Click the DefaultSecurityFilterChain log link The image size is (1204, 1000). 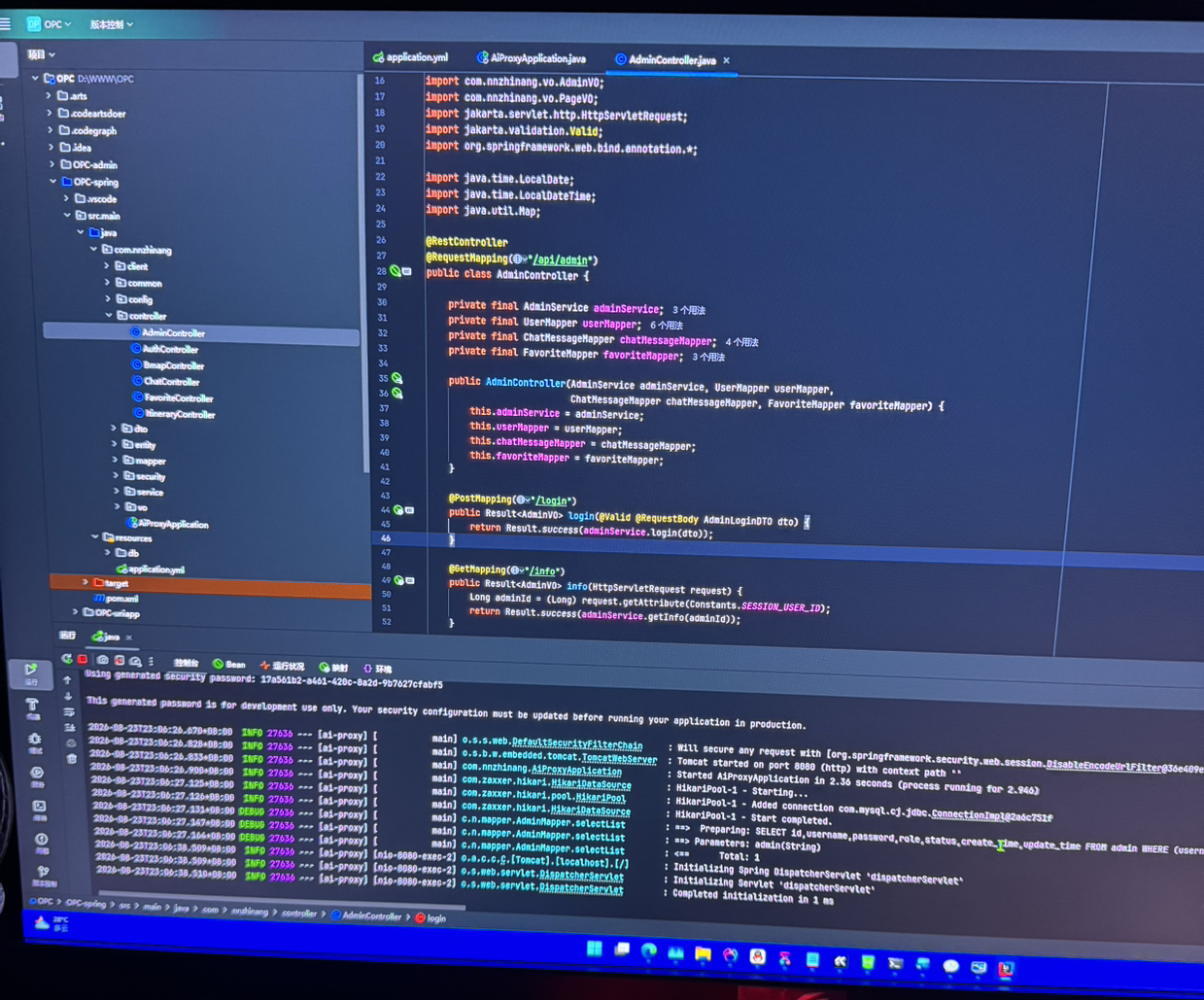tap(576, 744)
